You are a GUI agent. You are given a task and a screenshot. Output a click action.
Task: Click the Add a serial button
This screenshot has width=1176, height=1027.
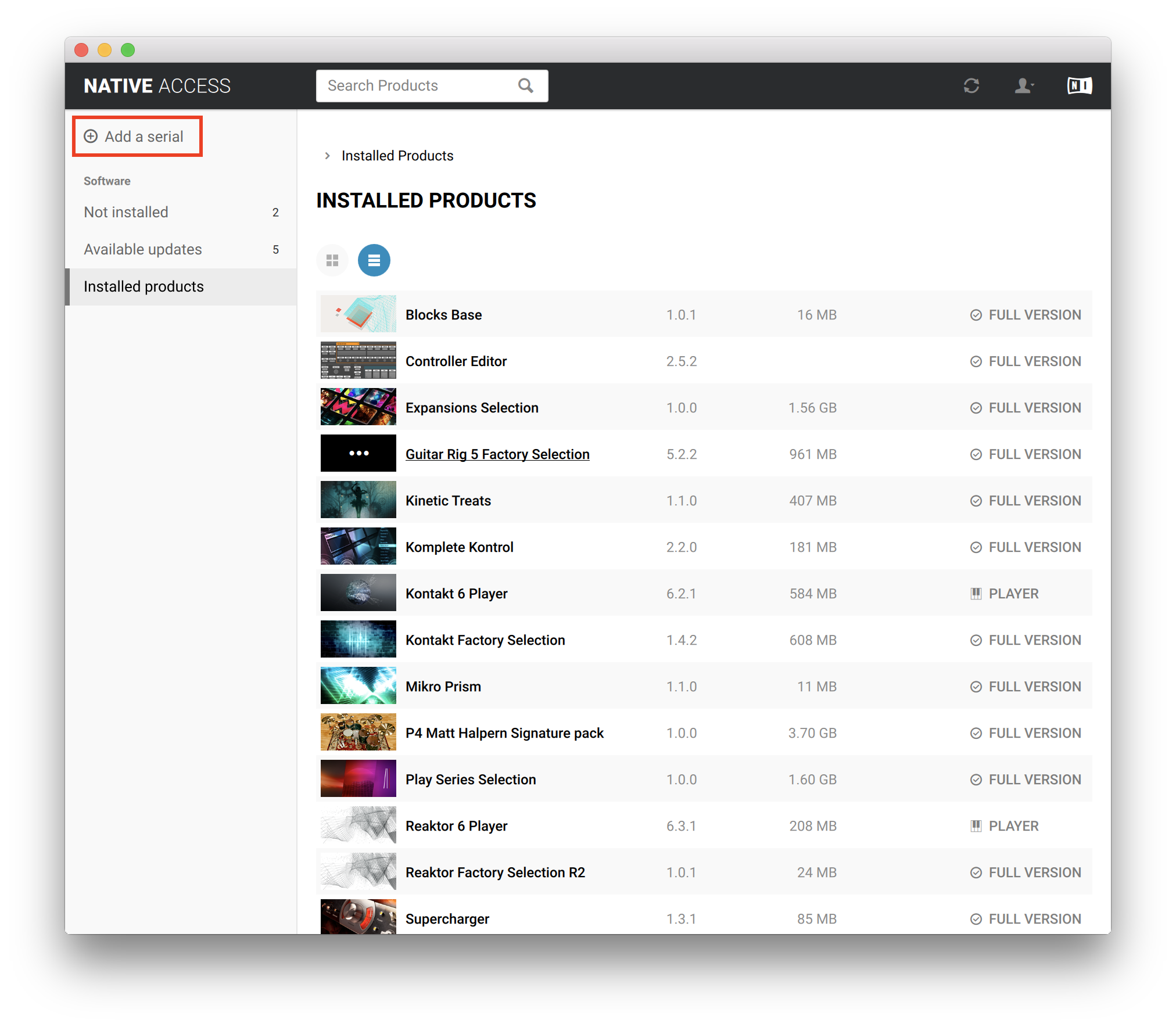144,137
